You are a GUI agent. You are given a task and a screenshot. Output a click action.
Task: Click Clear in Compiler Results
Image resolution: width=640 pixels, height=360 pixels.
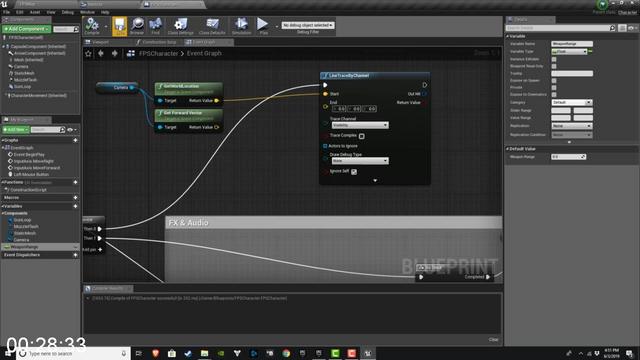pos(493,340)
